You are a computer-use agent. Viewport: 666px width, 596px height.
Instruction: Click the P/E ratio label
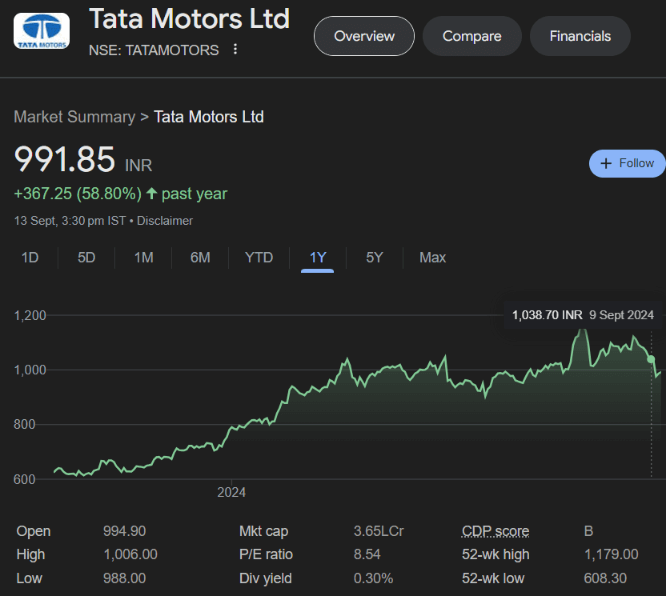pyautogui.click(x=266, y=554)
